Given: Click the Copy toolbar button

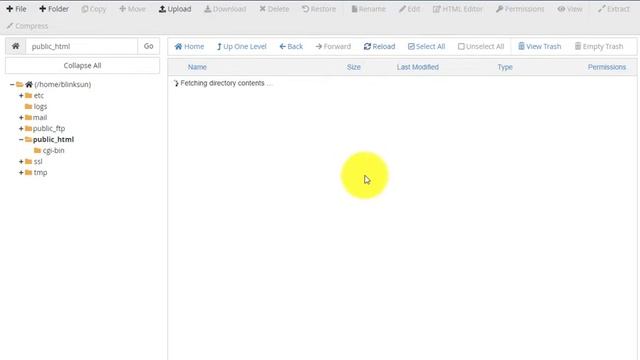Looking at the screenshot, I should [93, 9].
